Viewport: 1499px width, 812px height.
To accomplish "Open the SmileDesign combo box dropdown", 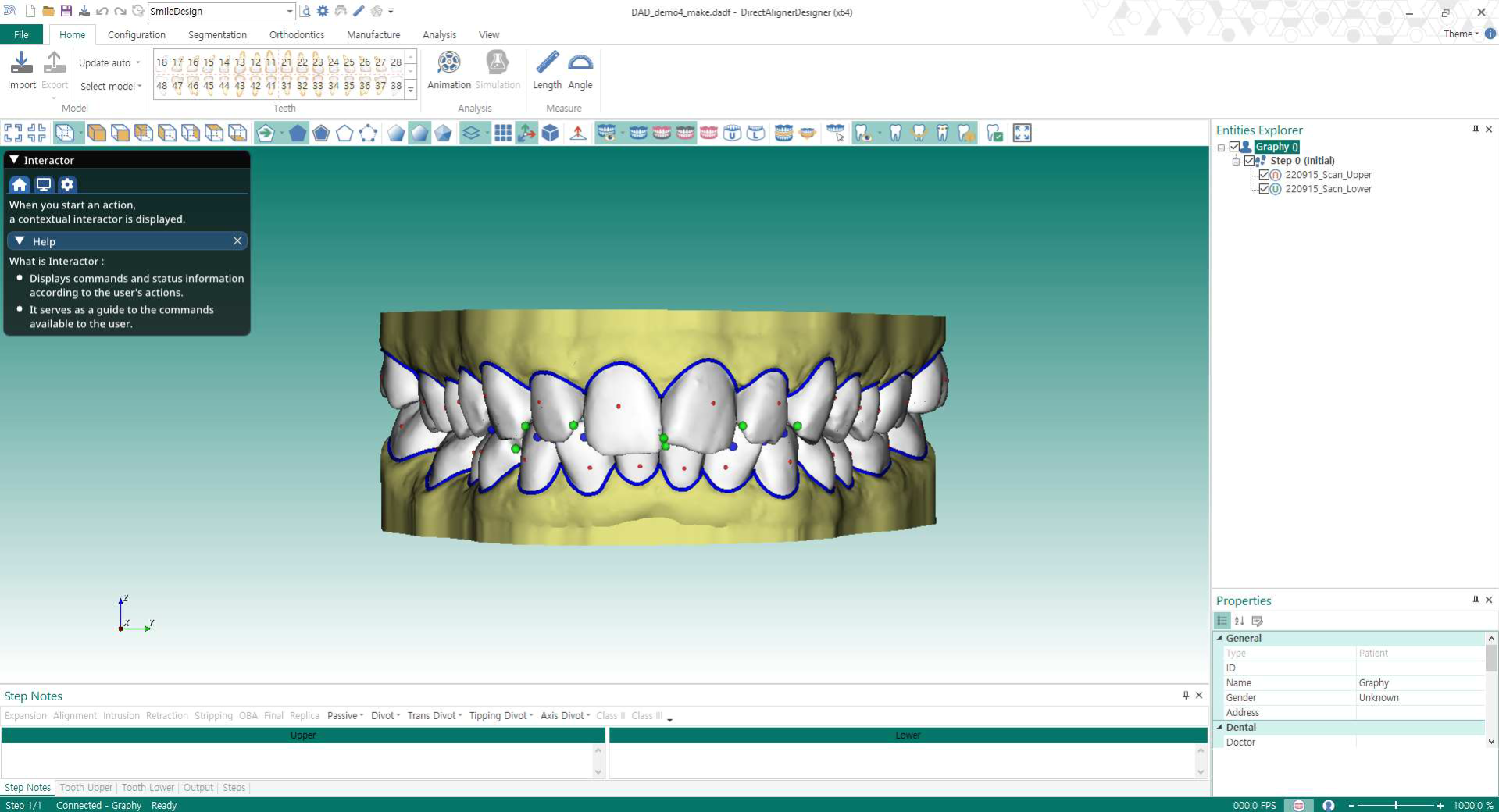I will point(289,11).
